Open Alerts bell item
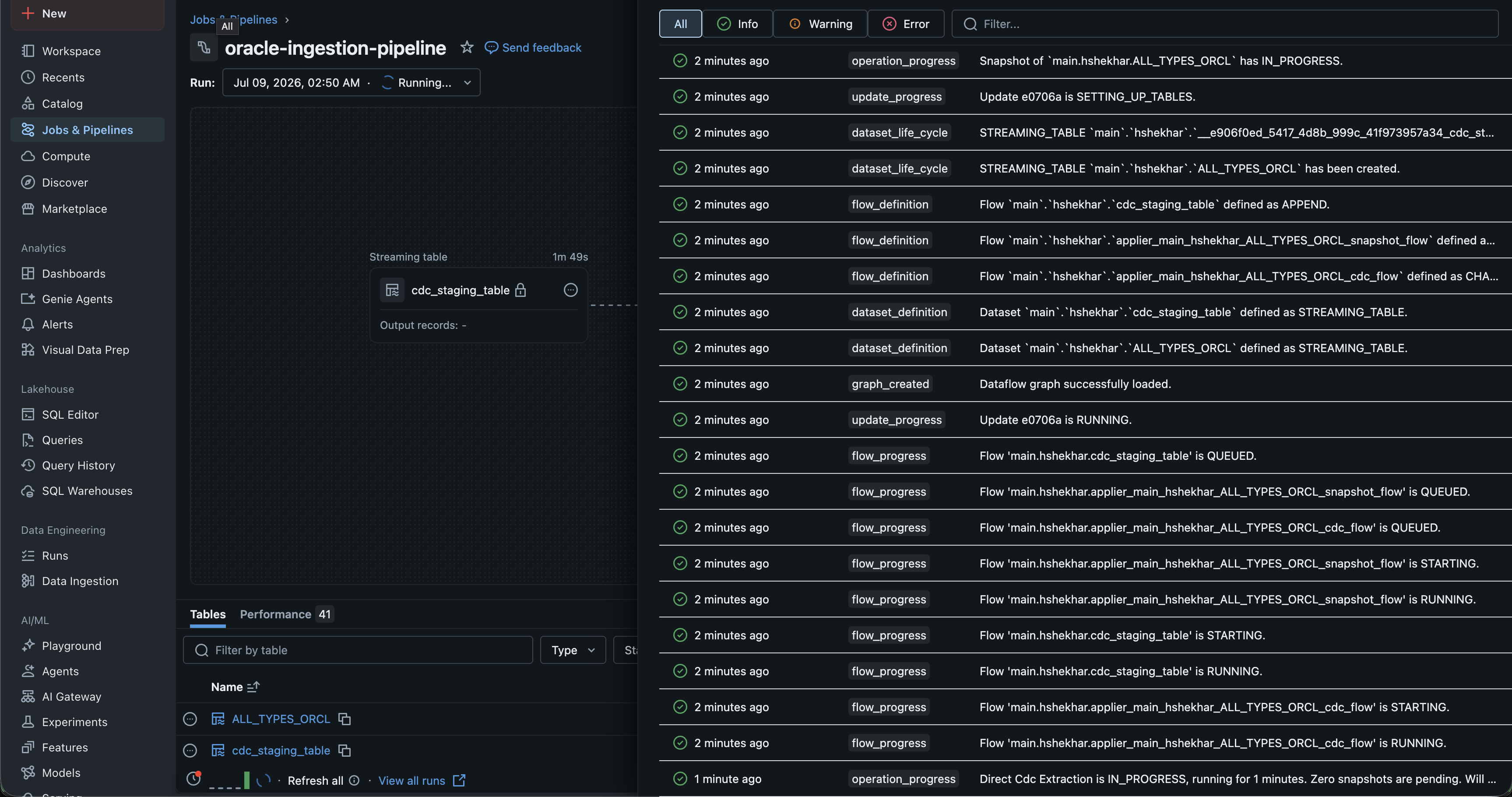Image resolution: width=1512 pixels, height=797 pixels. pos(87,324)
